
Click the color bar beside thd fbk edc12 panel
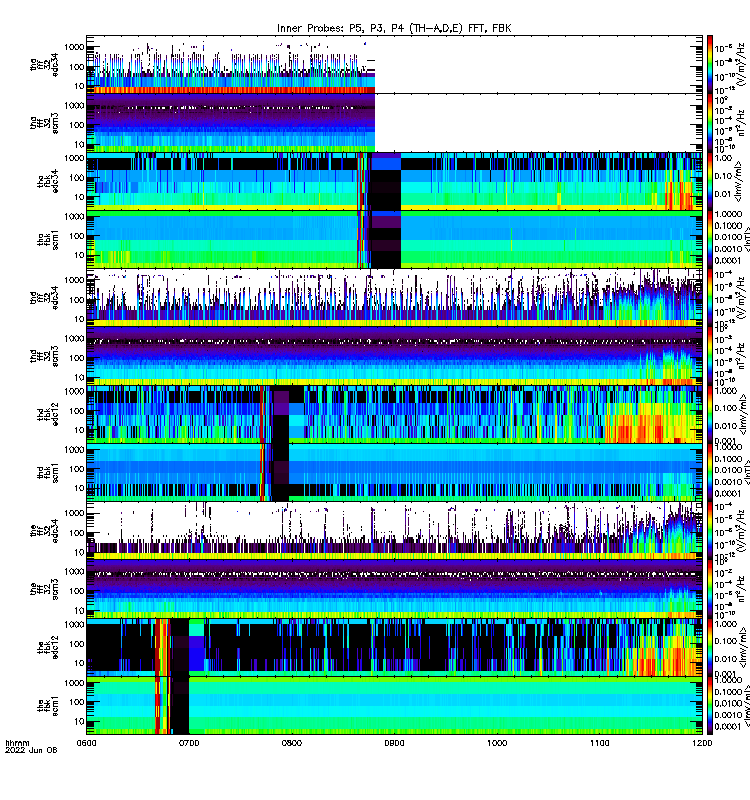click(x=710, y=414)
